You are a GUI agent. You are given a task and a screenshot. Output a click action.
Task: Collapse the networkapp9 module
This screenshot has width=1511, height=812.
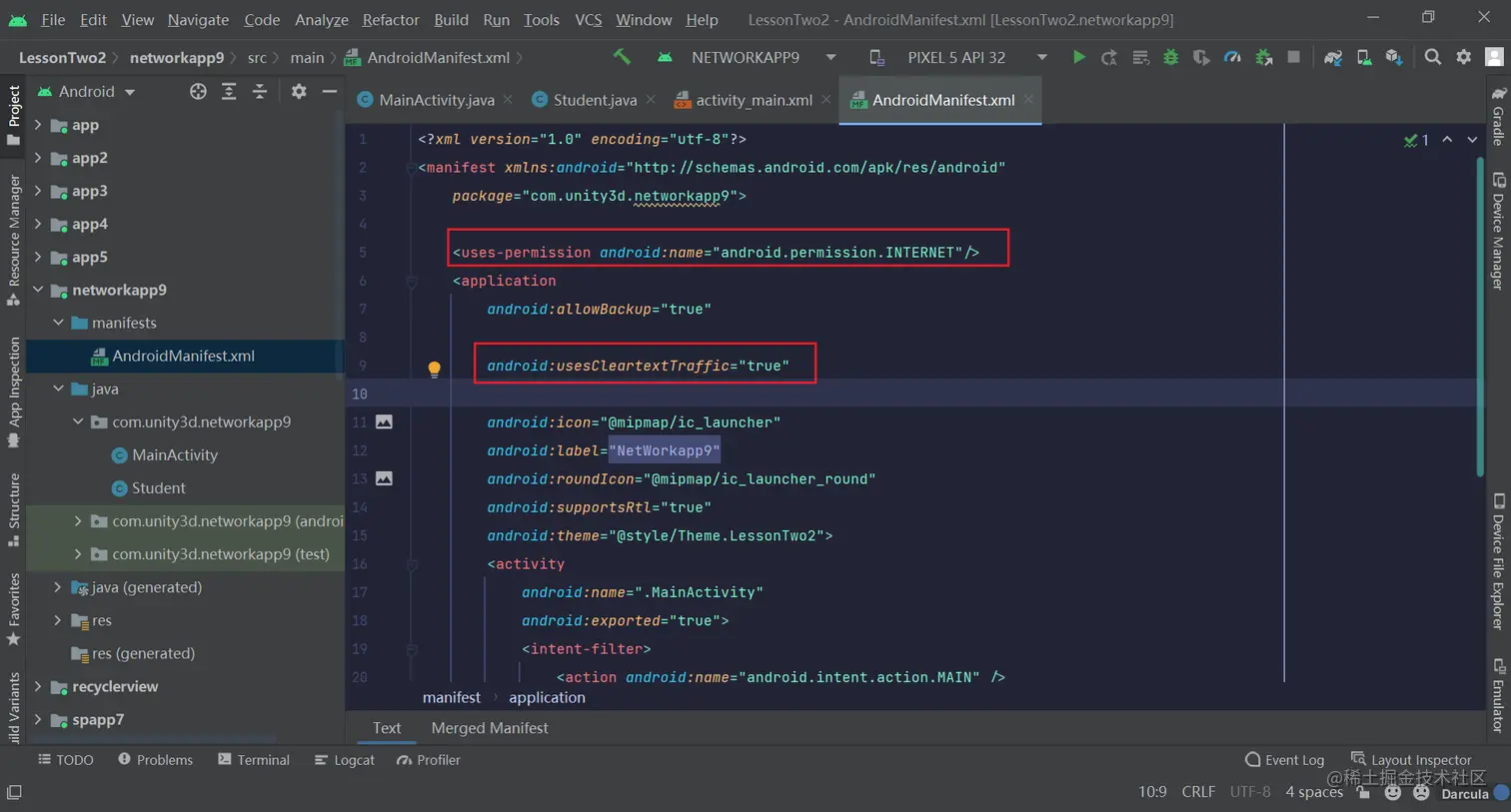tap(38, 290)
